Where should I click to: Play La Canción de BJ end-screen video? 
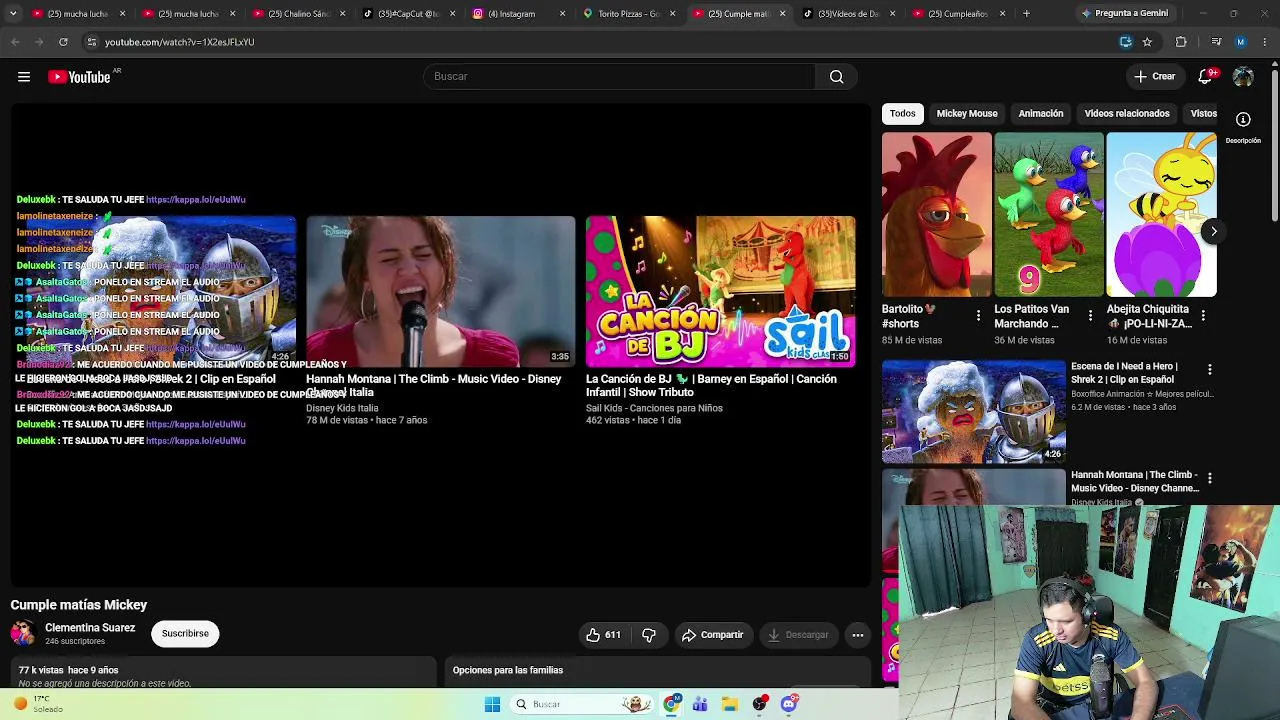tap(720, 292)
